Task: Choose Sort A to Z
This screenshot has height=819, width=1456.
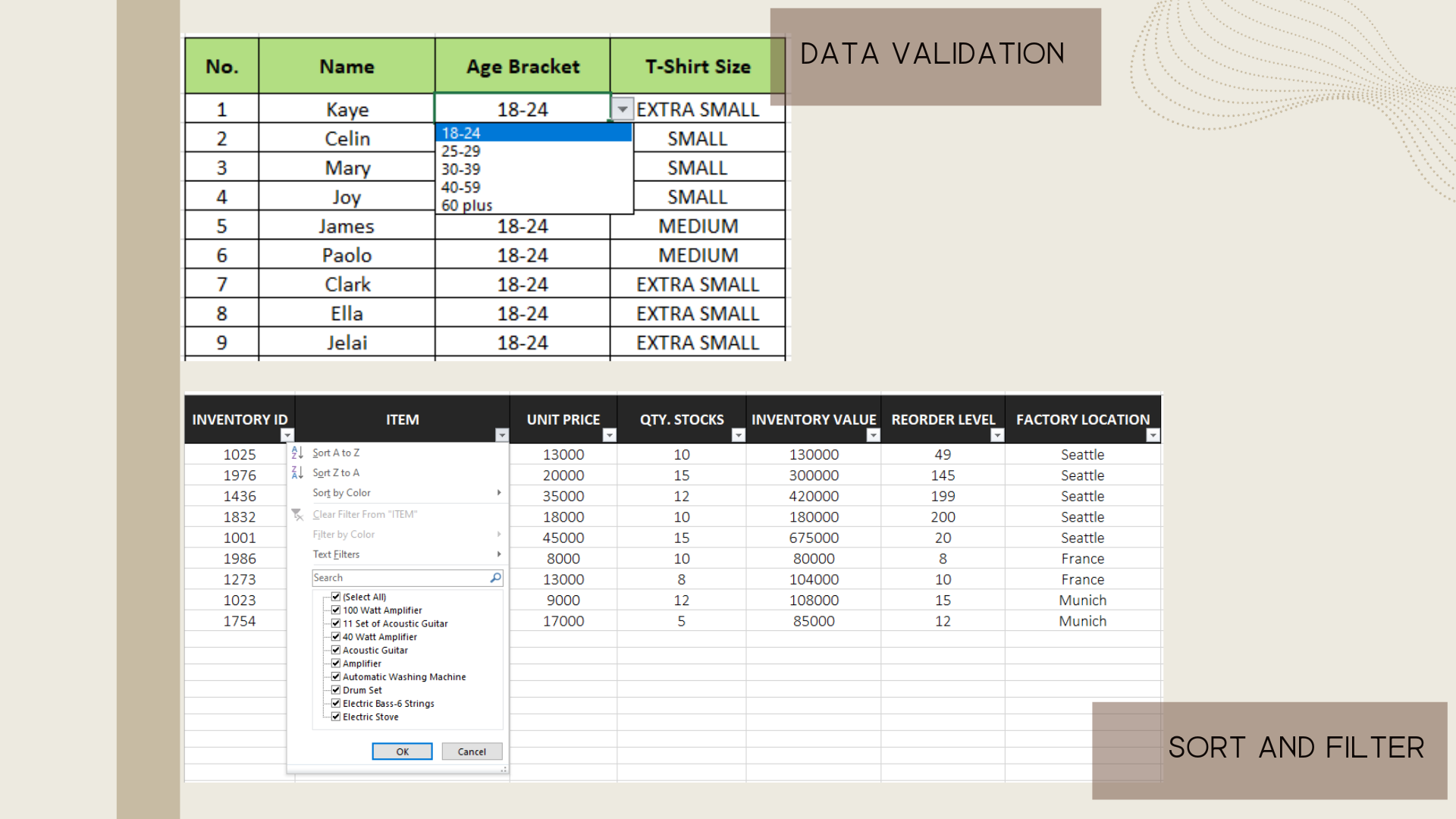Action: (x=397, y=453)
